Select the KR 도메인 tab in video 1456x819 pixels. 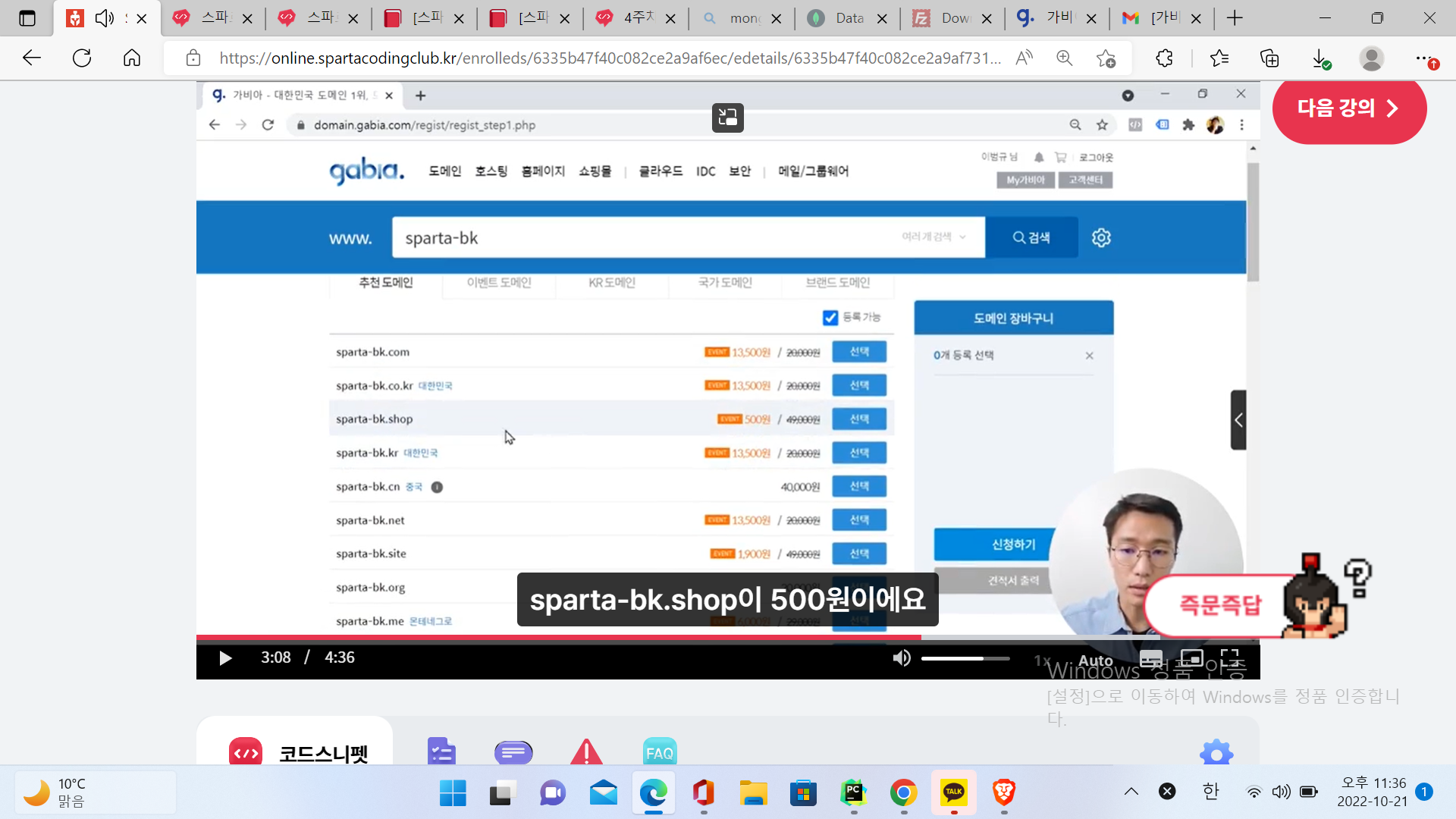tap(612, 283)
